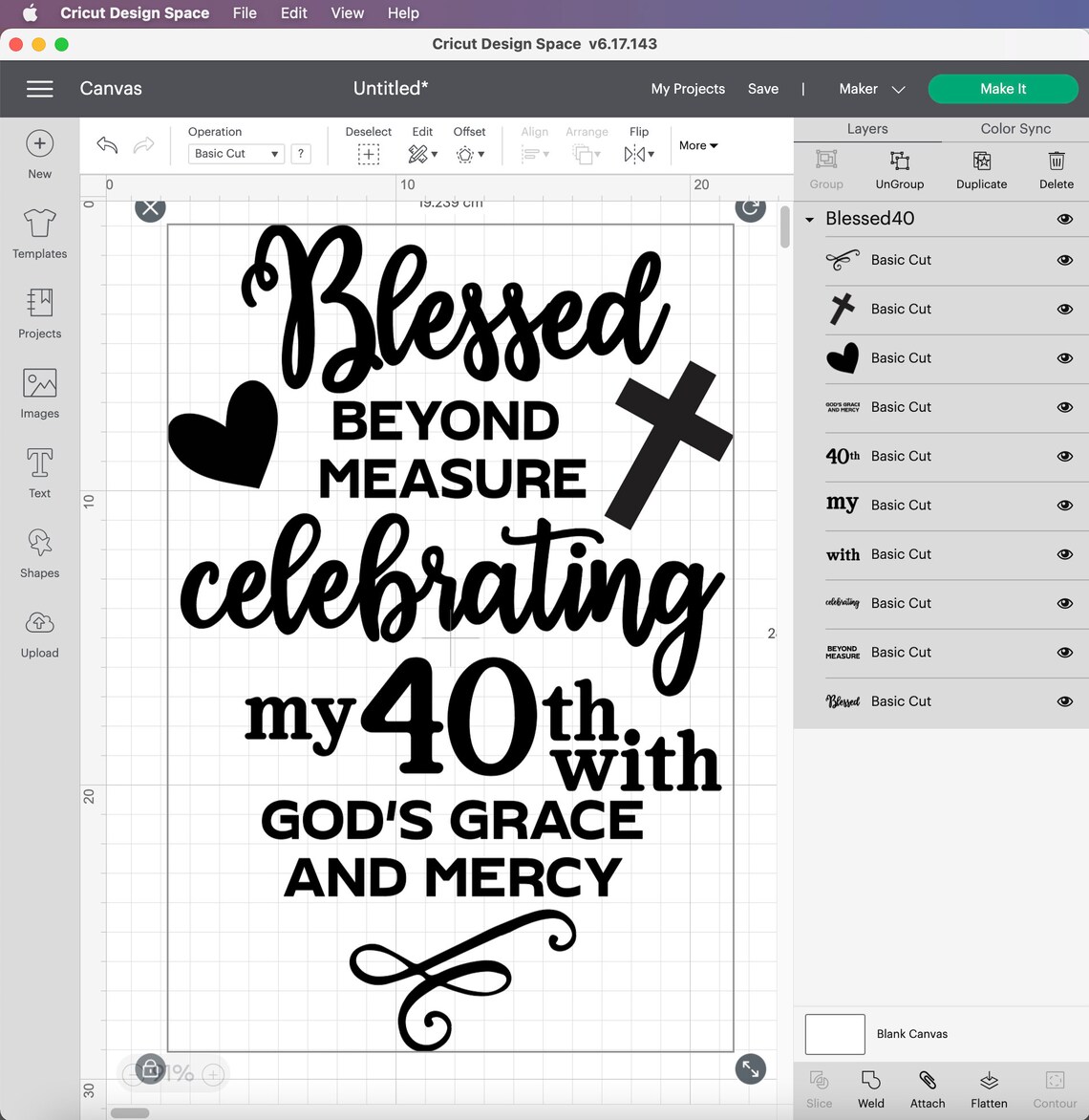
Task: Delete the selected layers with trash icon
Action: pos(1057,160)
